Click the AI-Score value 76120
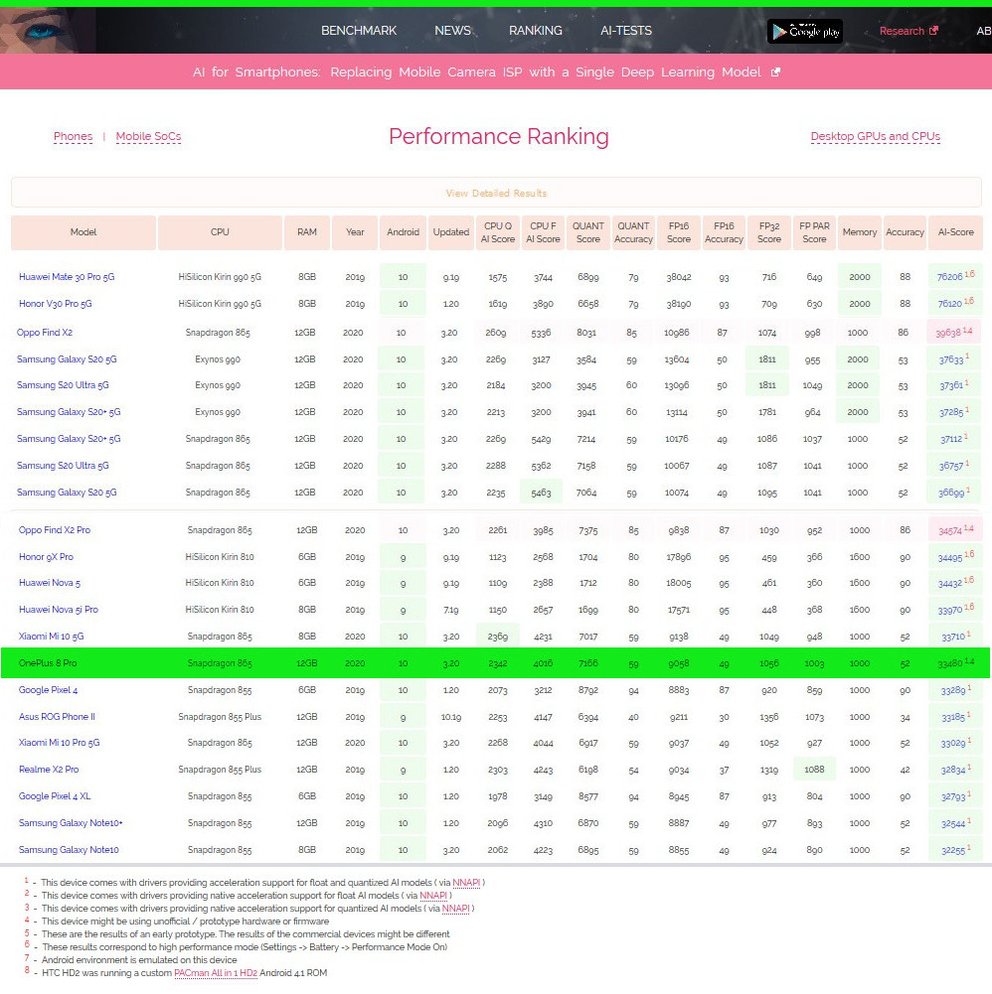This screenshot has width=992, height=994. tap(950, 304)
